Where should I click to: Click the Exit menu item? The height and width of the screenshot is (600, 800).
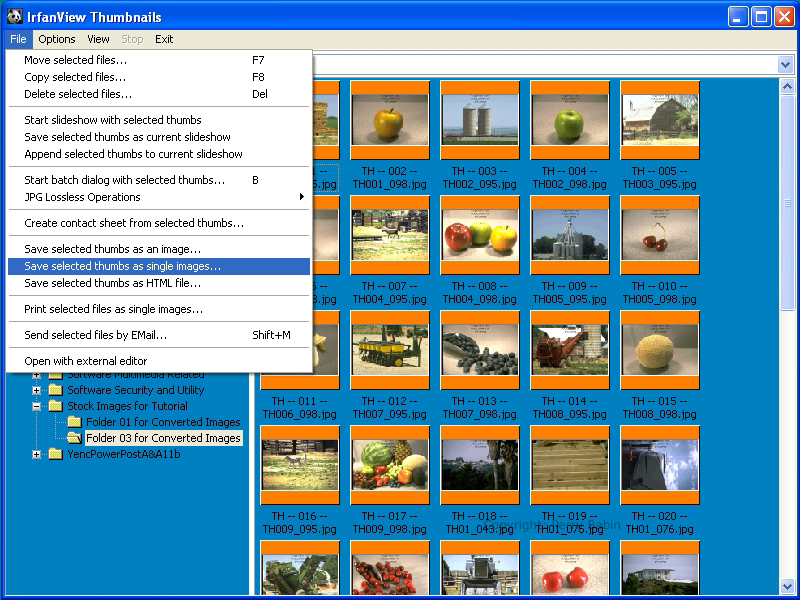164,39
